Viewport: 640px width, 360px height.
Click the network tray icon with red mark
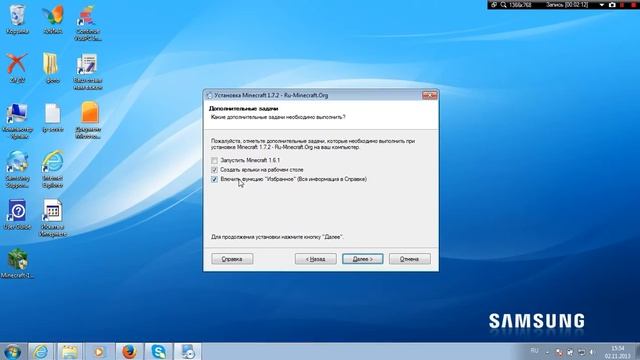(x=559, y=351)
